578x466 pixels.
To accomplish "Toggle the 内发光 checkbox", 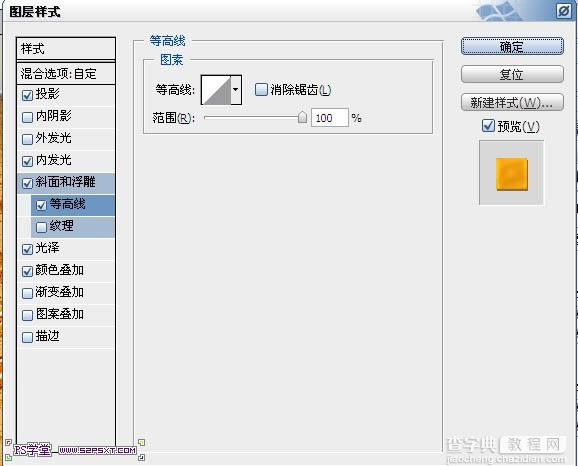I will click(27, 161).
